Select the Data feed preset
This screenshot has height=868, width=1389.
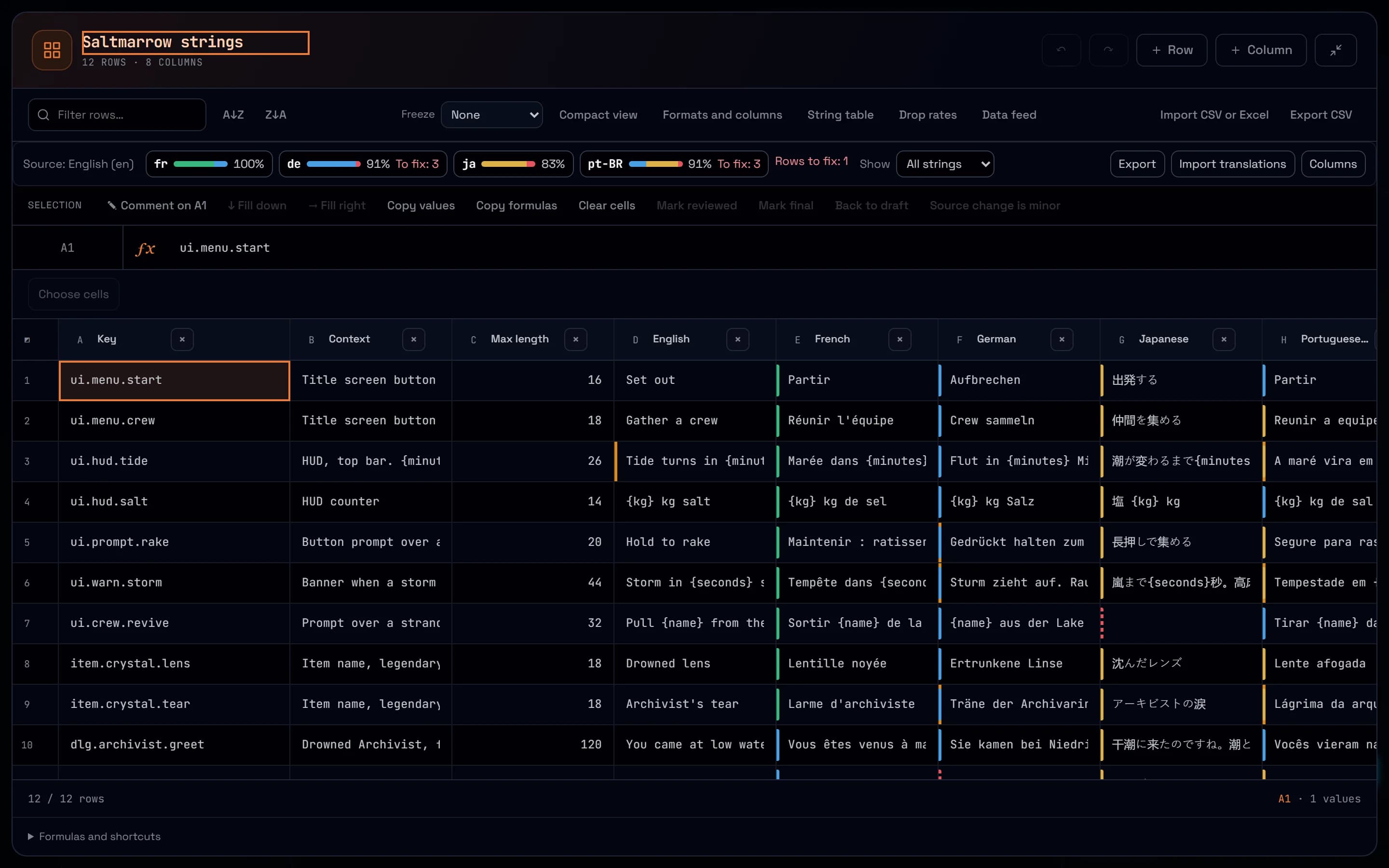point(1009,115)
